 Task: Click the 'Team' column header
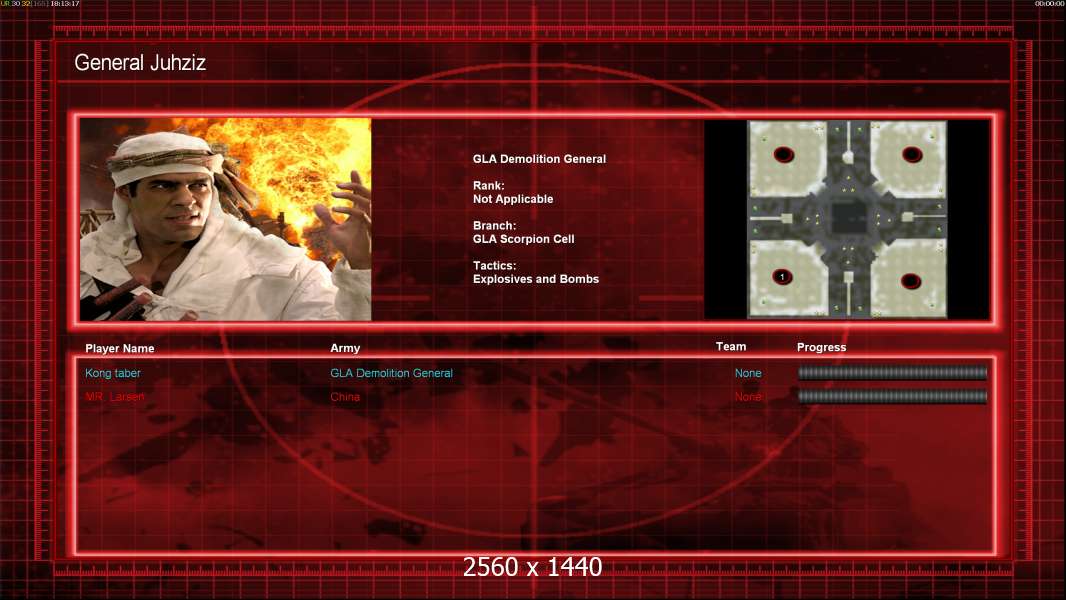731,347
